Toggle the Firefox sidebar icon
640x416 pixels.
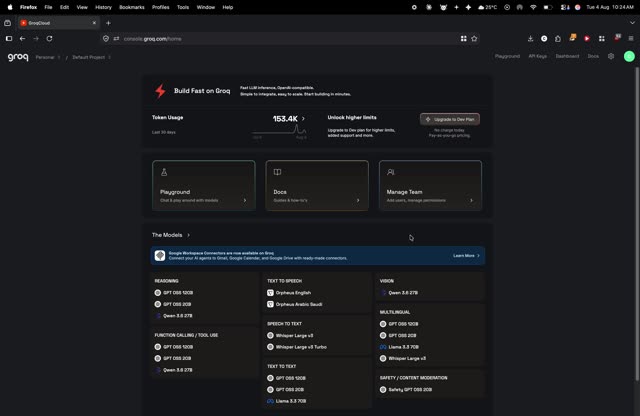pyautogui.click(x=9, y=38)
